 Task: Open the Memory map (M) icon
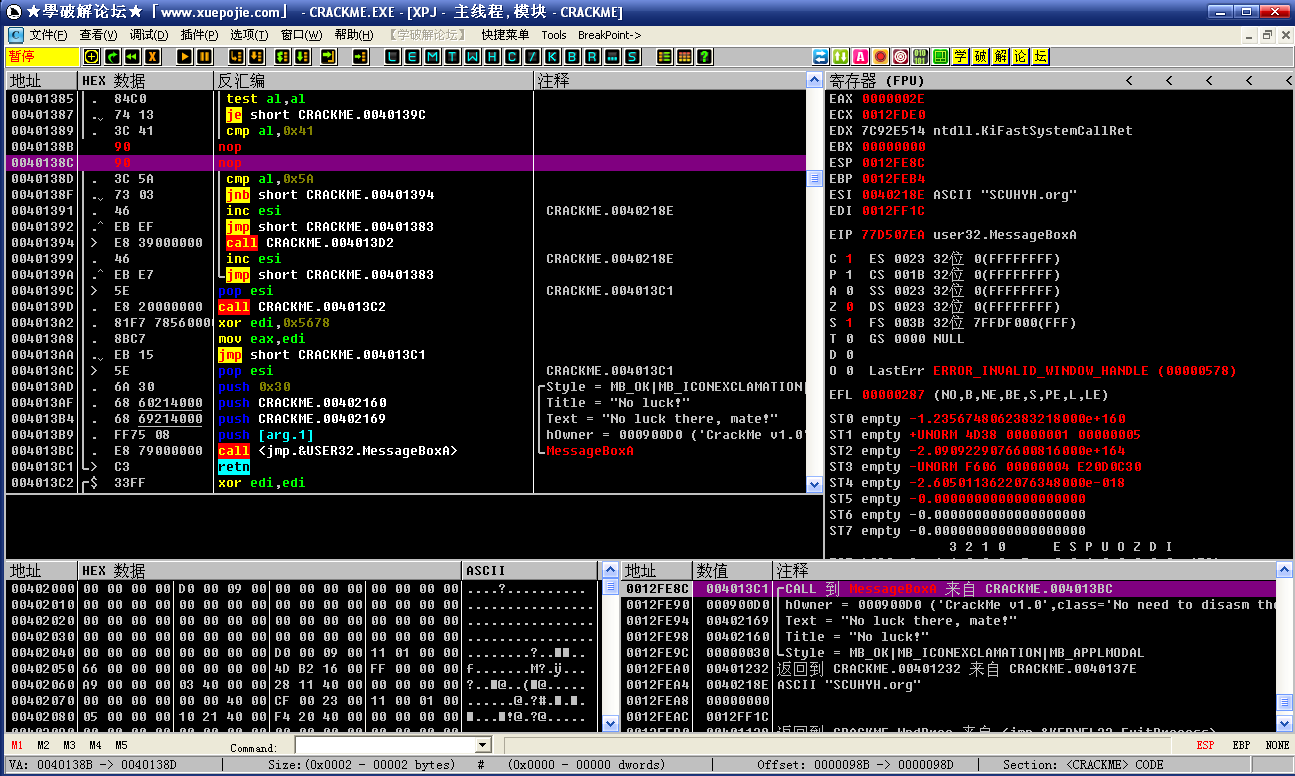(x=432, y=57)
